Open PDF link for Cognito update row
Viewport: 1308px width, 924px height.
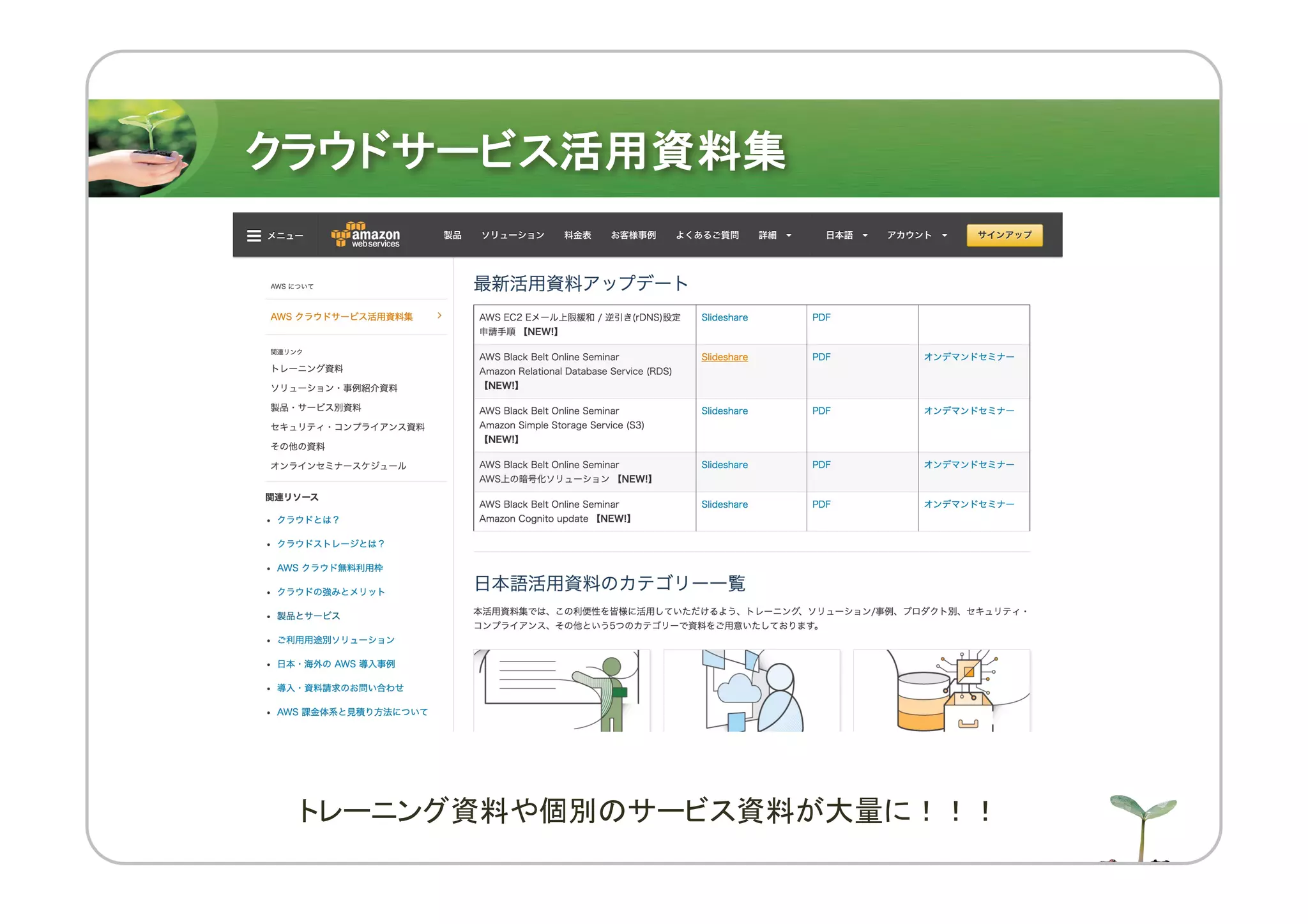click(821, 504)
